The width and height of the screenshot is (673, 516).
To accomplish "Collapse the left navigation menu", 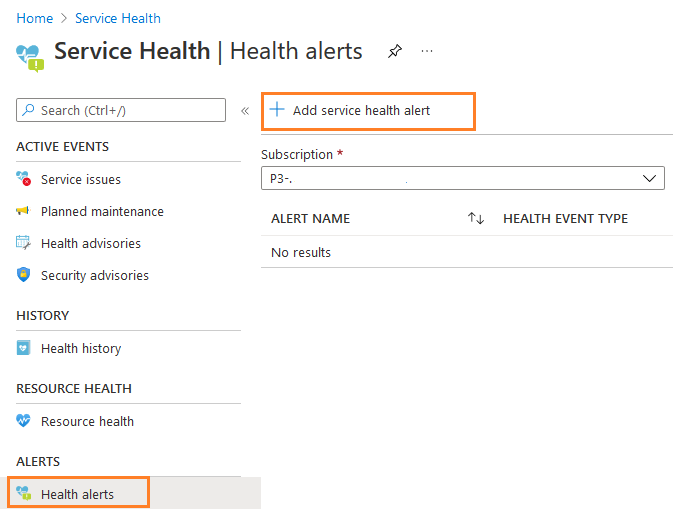I will coord(245,110).
